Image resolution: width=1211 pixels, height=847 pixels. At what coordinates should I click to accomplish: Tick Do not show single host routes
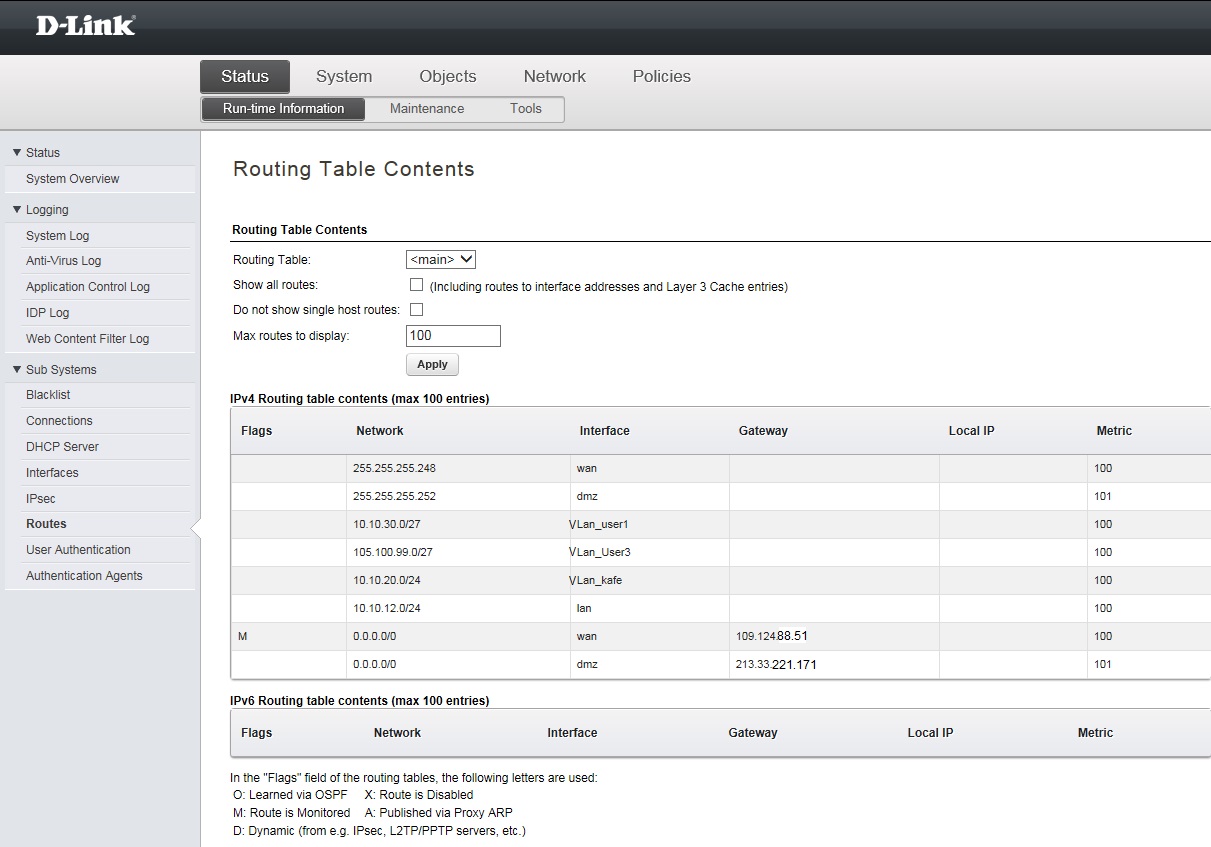417,310
